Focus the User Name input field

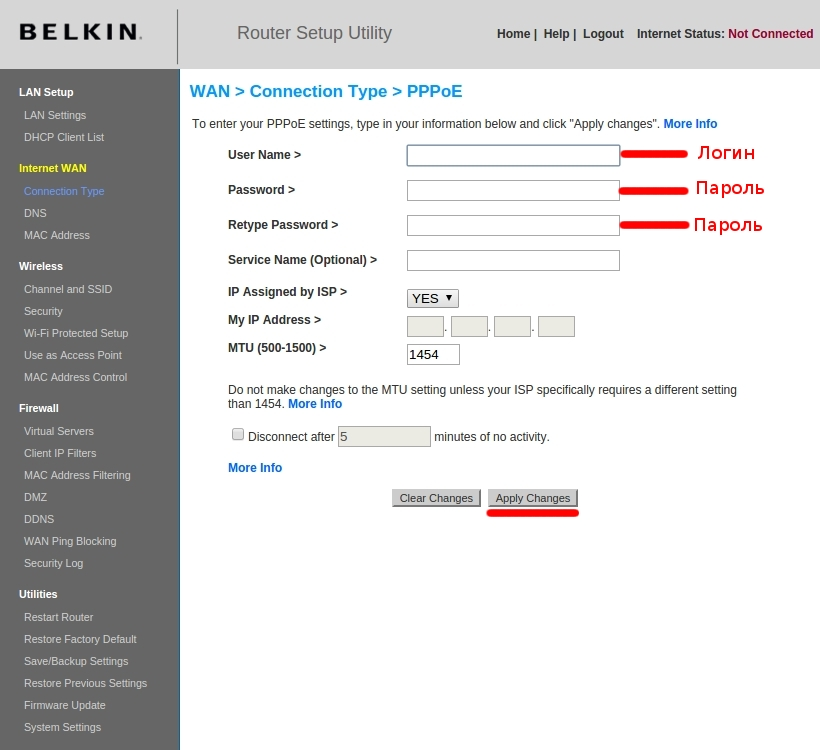click(513, 155)
